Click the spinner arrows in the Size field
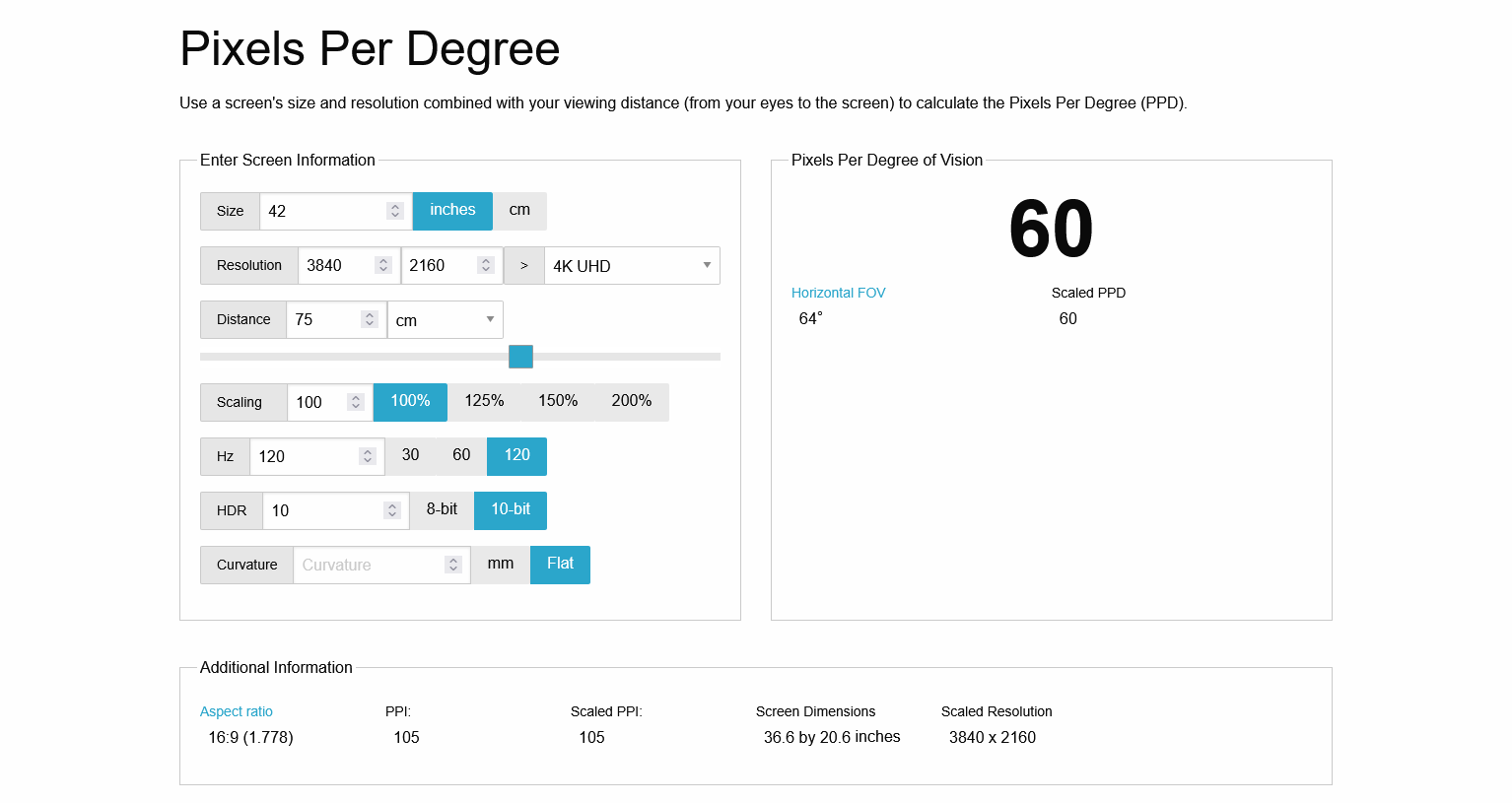This screenshot has height=803, width=1512. tap(395, 211)
